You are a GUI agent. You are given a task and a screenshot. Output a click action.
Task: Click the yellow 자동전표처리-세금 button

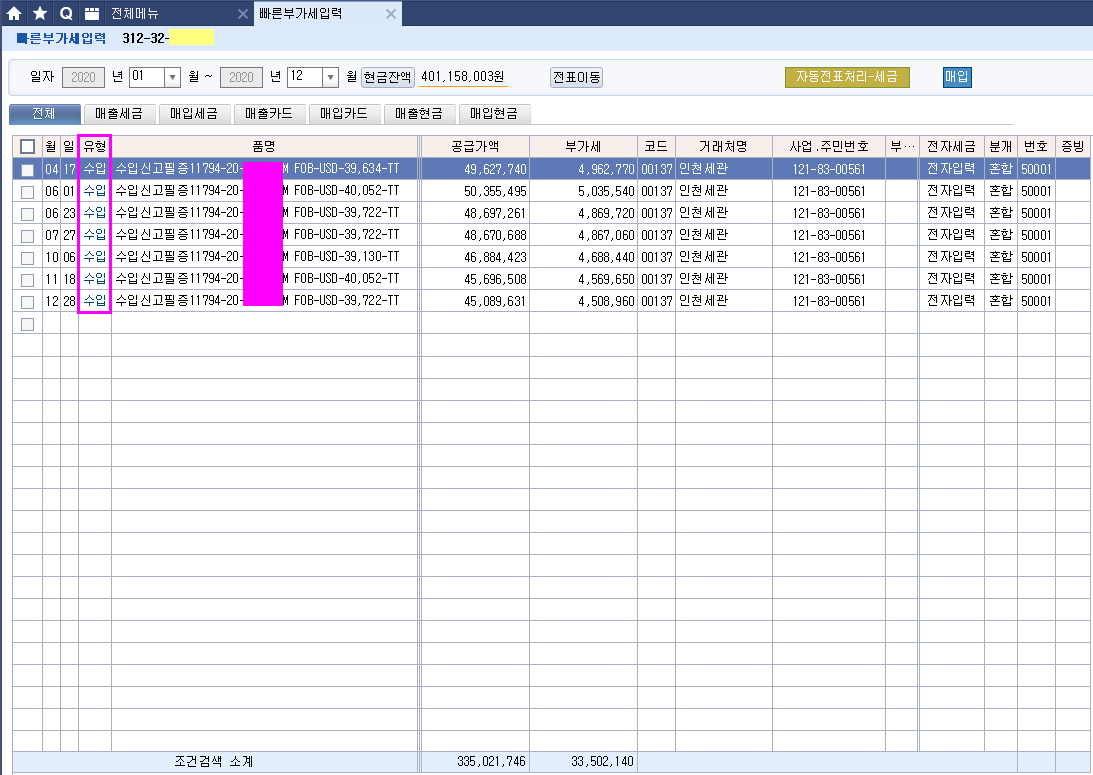point(846,77)
